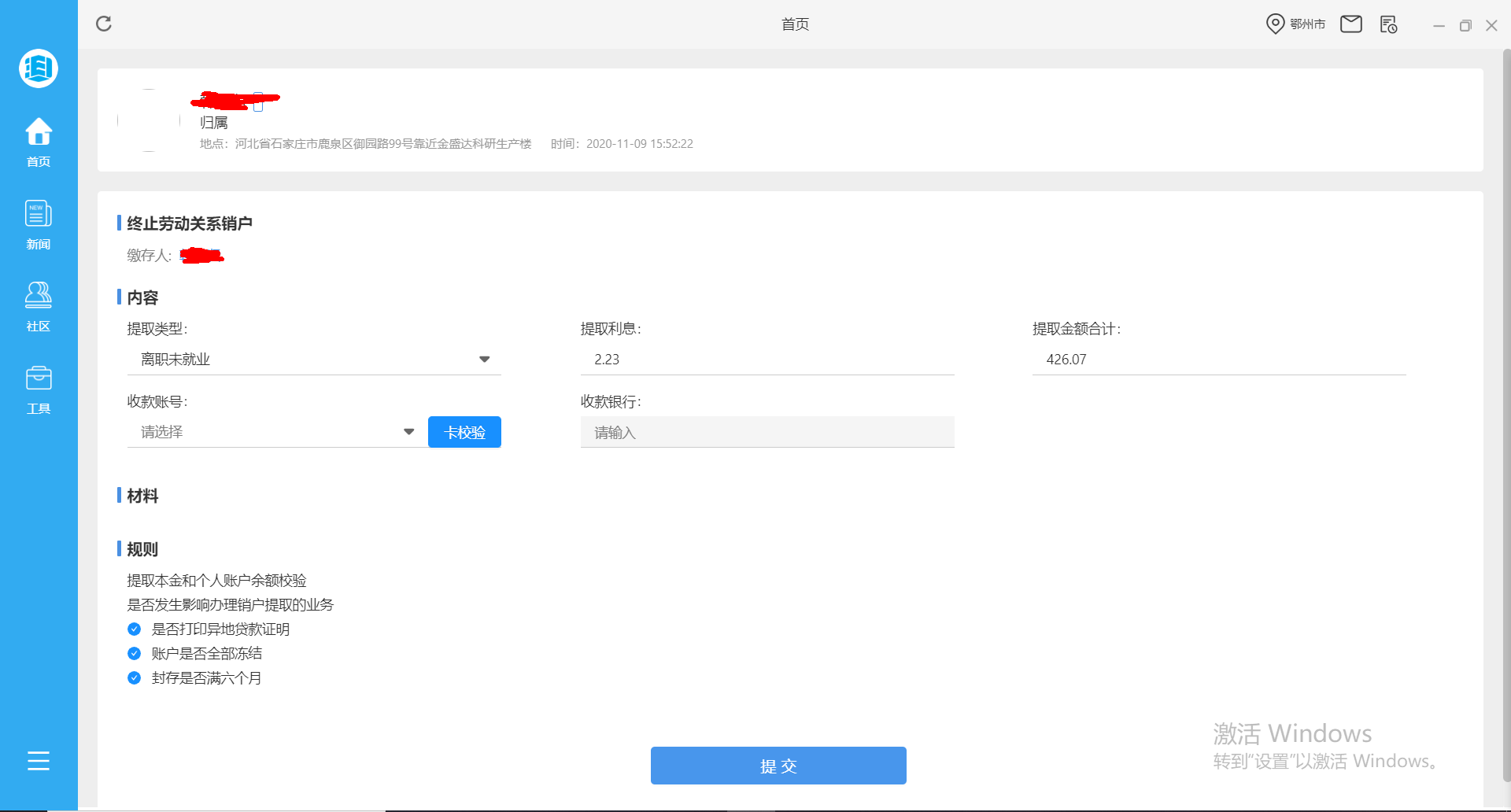Image resolution: width=1511 pixels, height=812 pixels.
Task: Open the mail message icon
Action: (x=1351, y=24)
